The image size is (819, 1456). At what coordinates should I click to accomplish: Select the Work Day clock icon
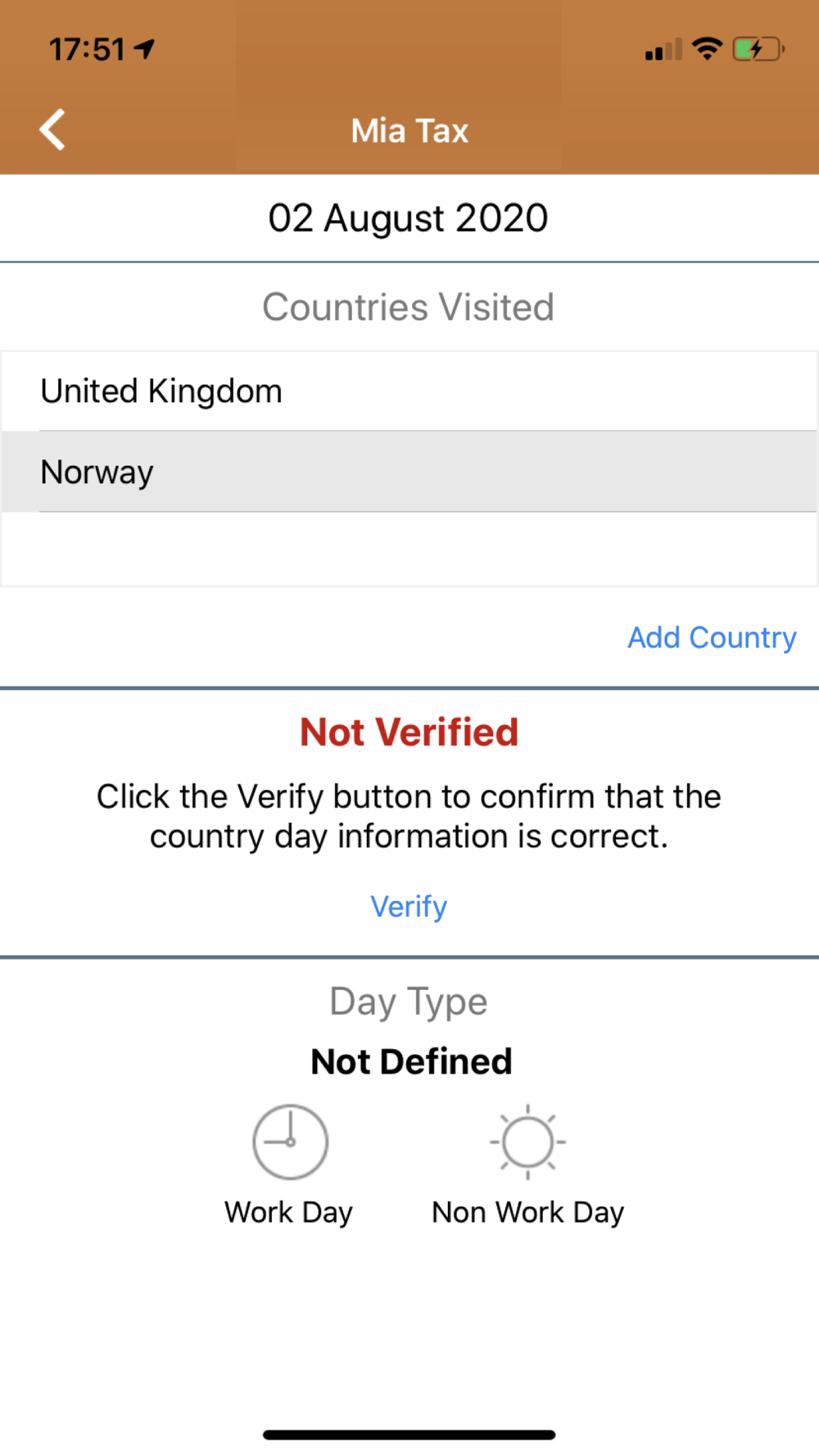[x=290, y=1142]
